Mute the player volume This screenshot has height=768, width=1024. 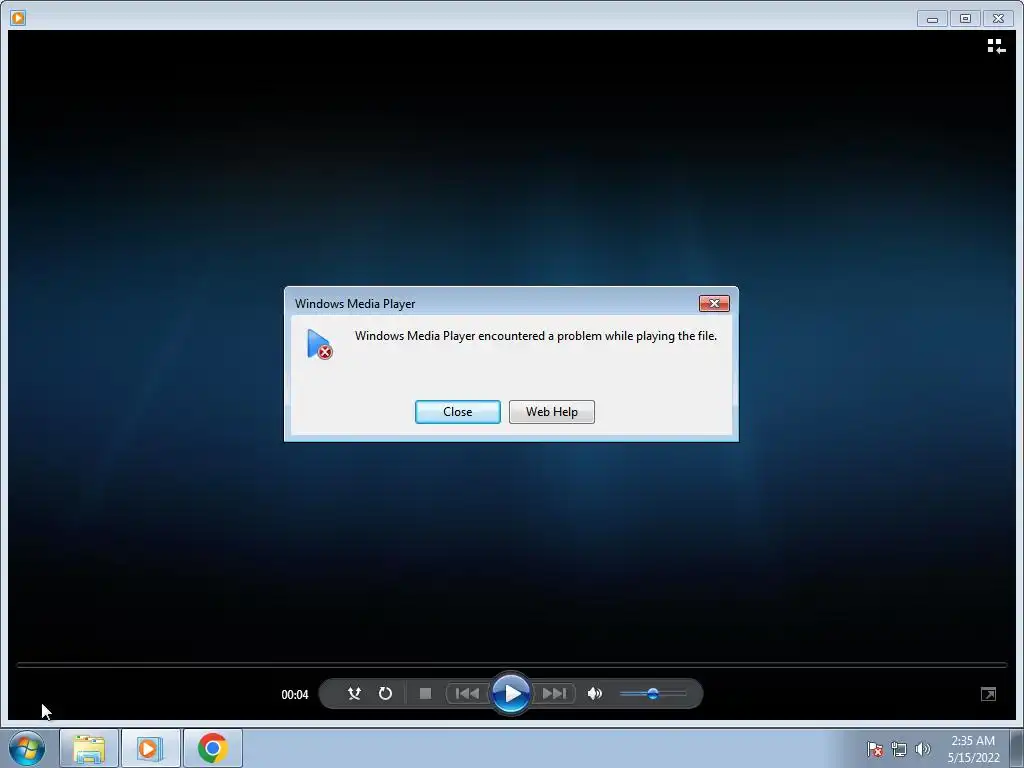coord(595,694)
